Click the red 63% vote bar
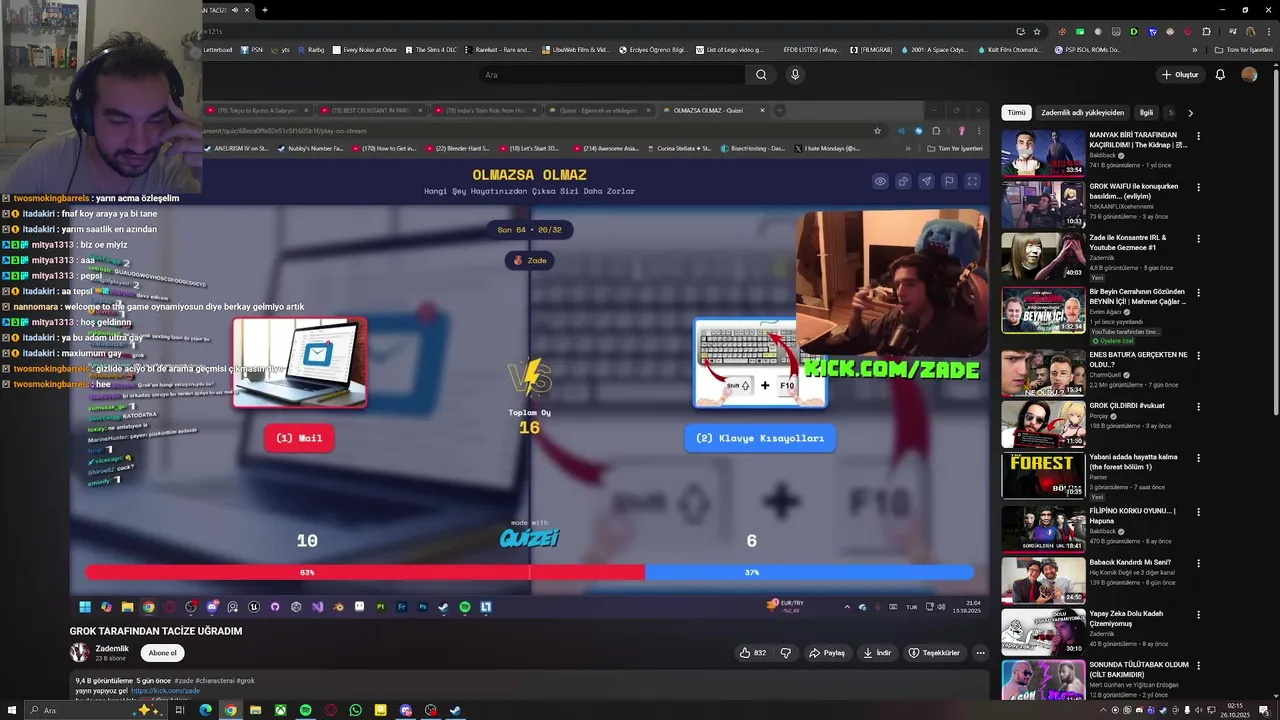Viewport: 1280px width, 720px height. (365, 572)
